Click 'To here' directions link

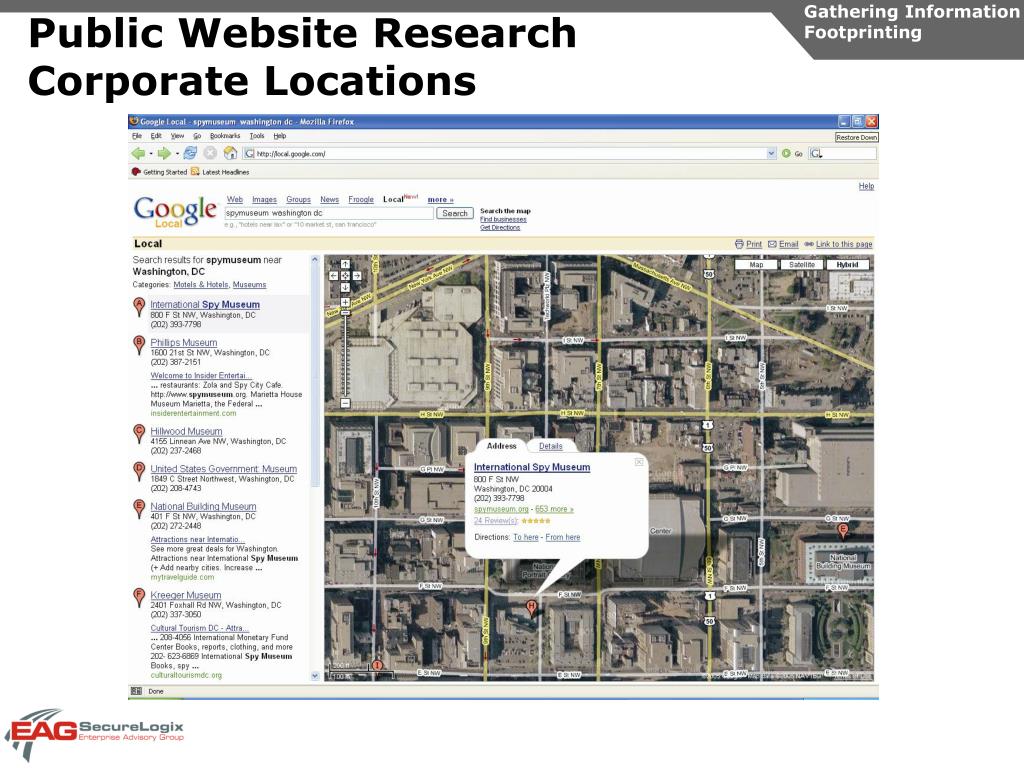(x=526, y=537)
